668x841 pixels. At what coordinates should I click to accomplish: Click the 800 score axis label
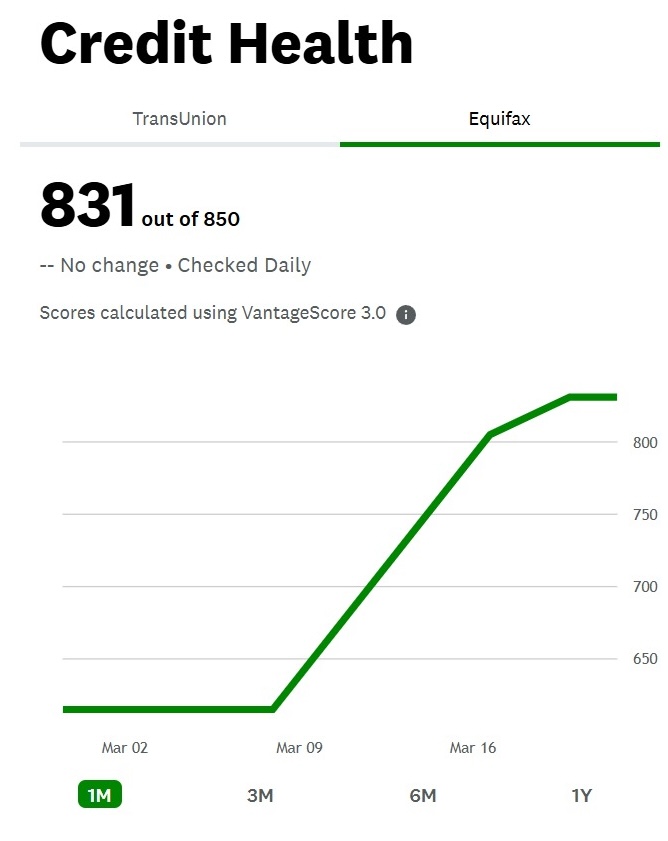coord(645,442)
